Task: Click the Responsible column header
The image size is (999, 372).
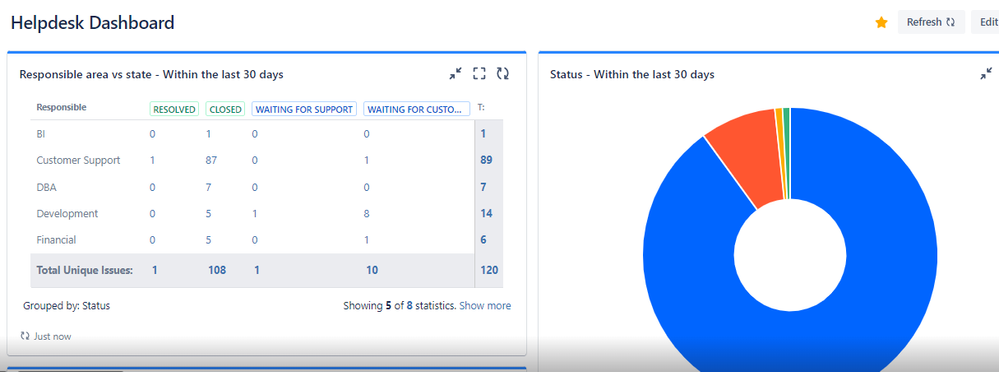Action: (61, 107)
